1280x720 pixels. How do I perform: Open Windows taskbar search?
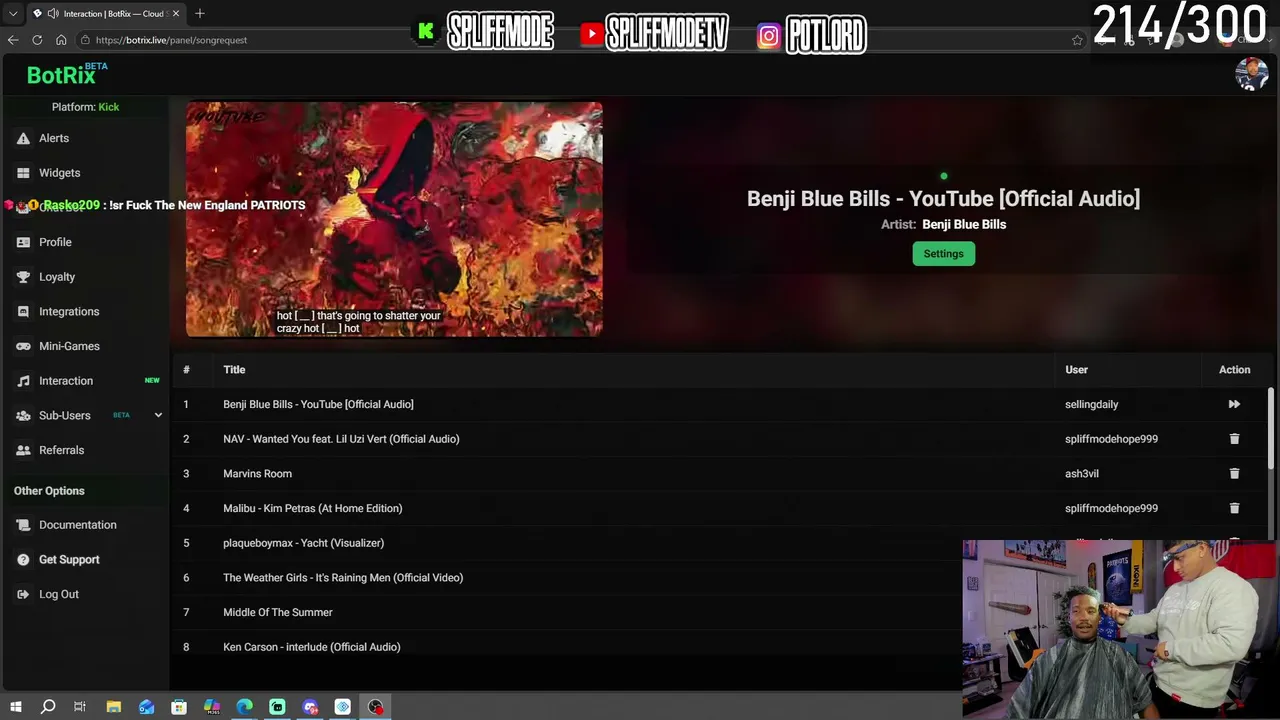(48, 707)
